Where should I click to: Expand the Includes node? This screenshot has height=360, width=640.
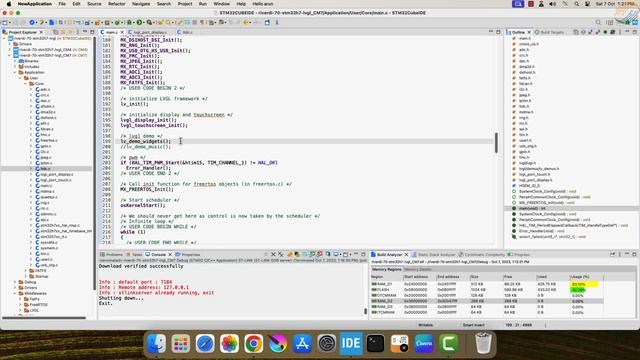click(15, 67)
